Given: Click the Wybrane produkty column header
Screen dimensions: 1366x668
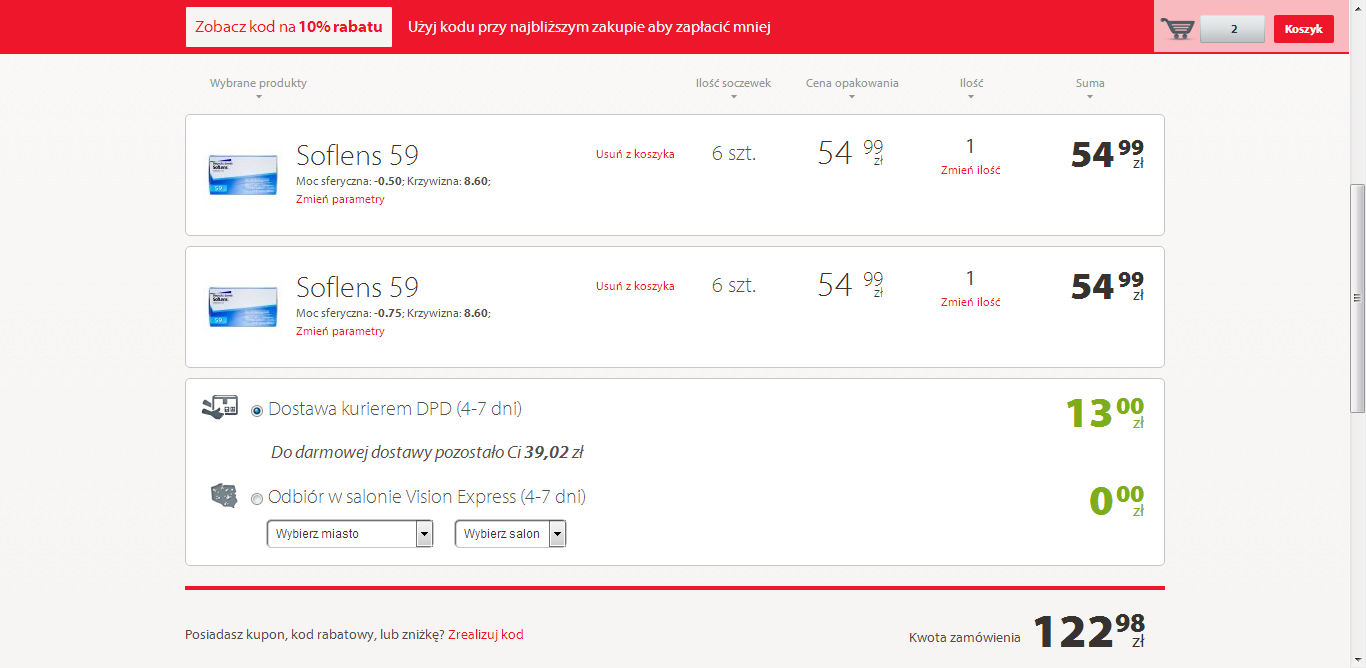Looking at the screenshot, I should point(258,83).
